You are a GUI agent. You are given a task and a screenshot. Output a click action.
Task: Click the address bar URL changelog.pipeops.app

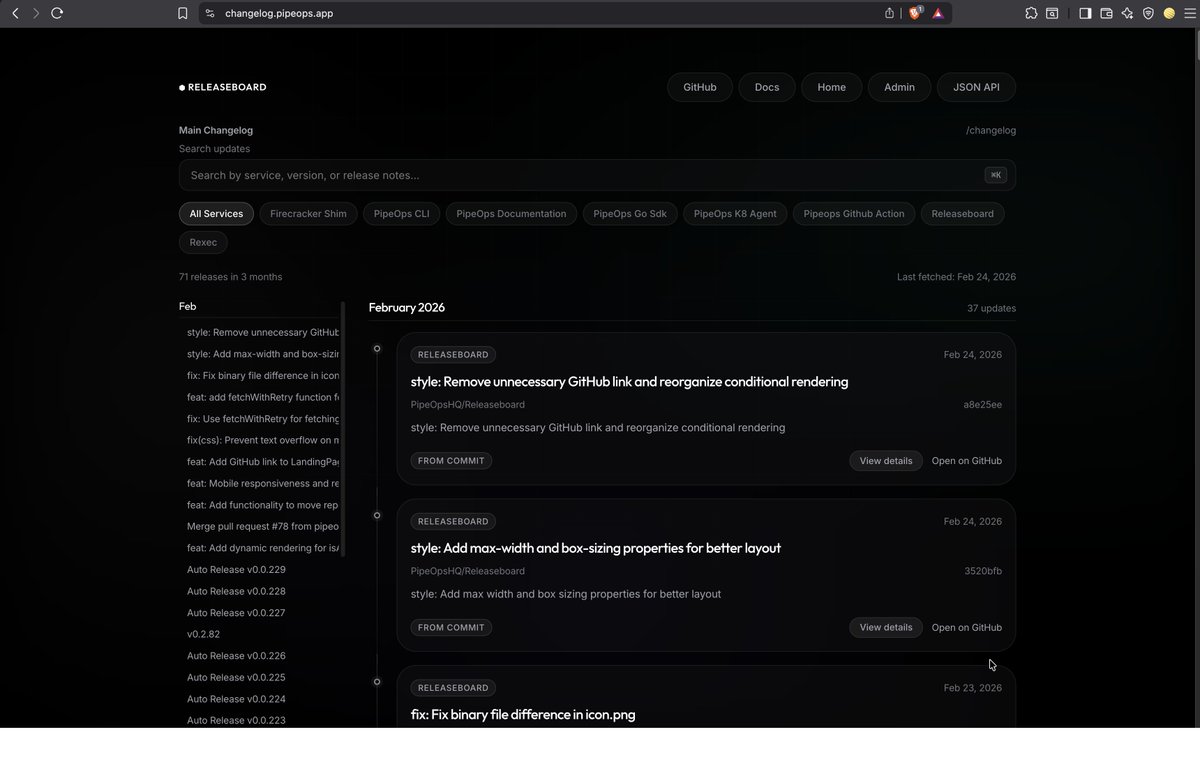click(x=279, y=13)
